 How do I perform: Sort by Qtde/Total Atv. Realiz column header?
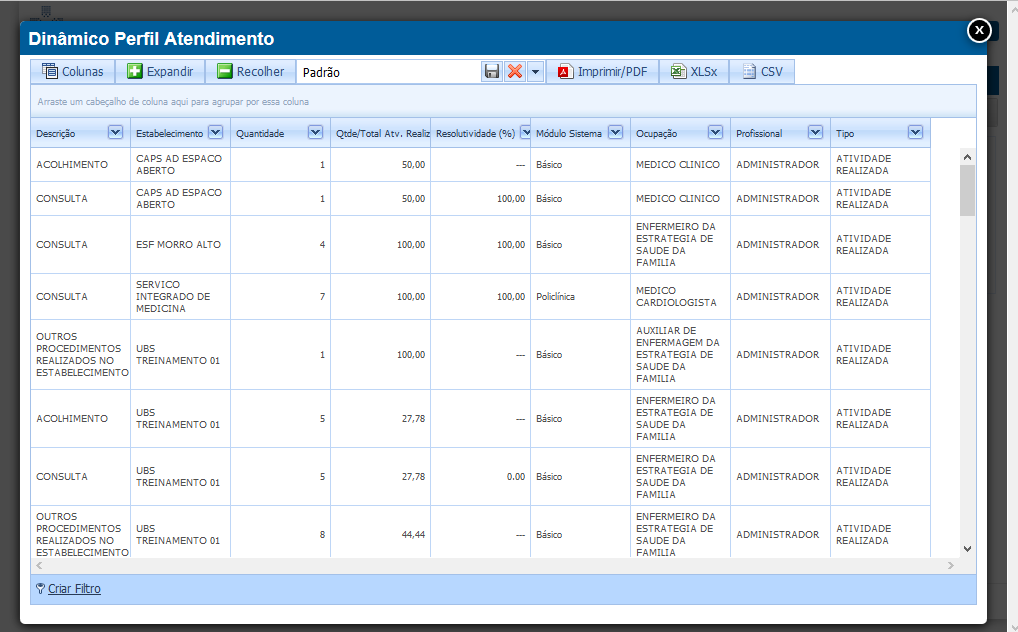pyautogui.click(x=382, y=134)
